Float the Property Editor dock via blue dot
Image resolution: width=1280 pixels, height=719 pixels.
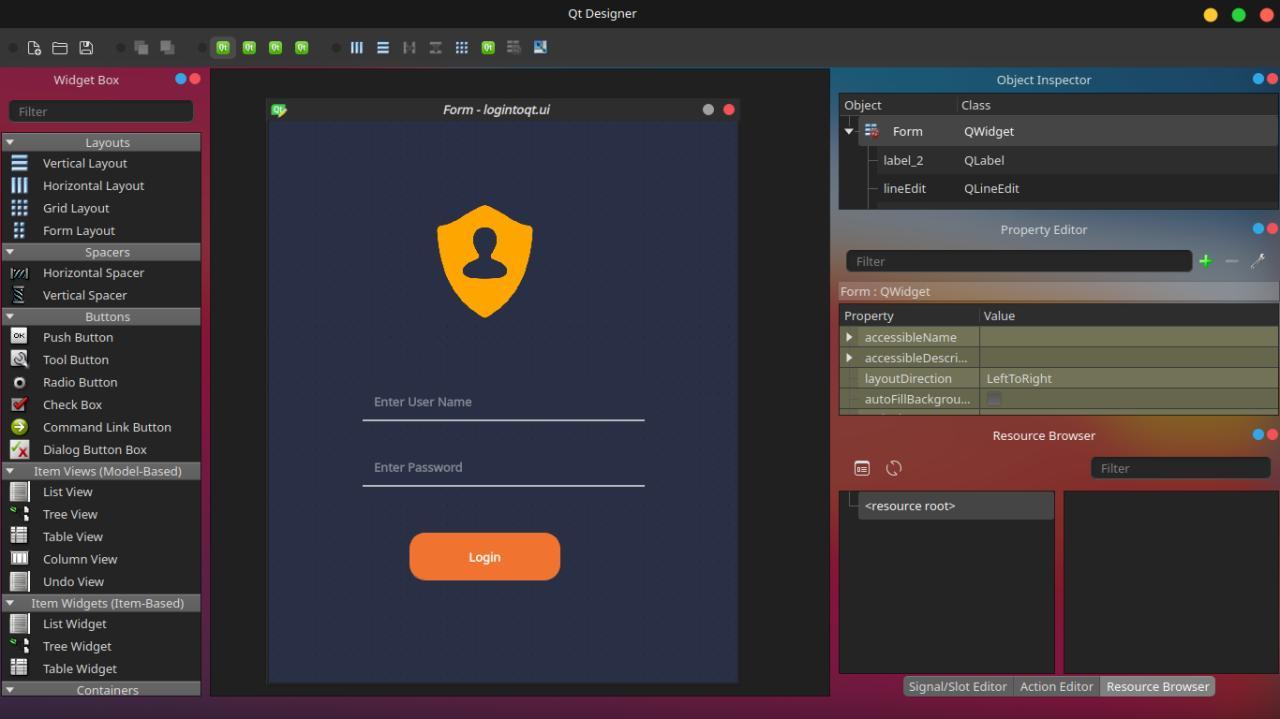[x=1258, y=229]
